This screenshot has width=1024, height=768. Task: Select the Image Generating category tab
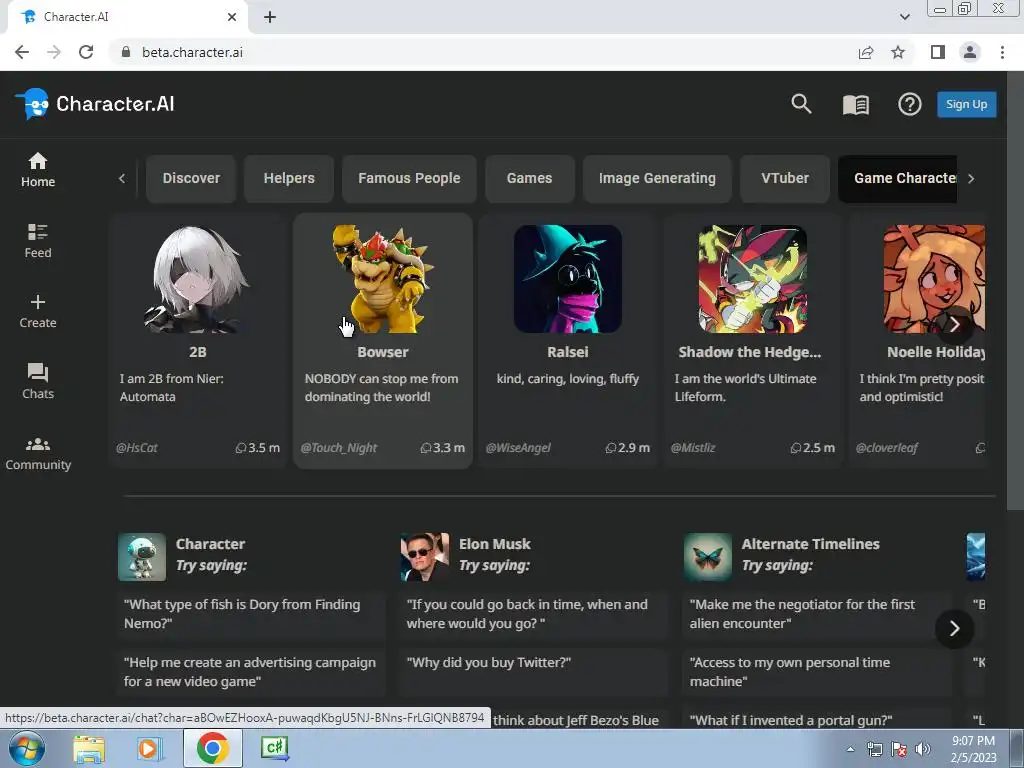(657, 178)
